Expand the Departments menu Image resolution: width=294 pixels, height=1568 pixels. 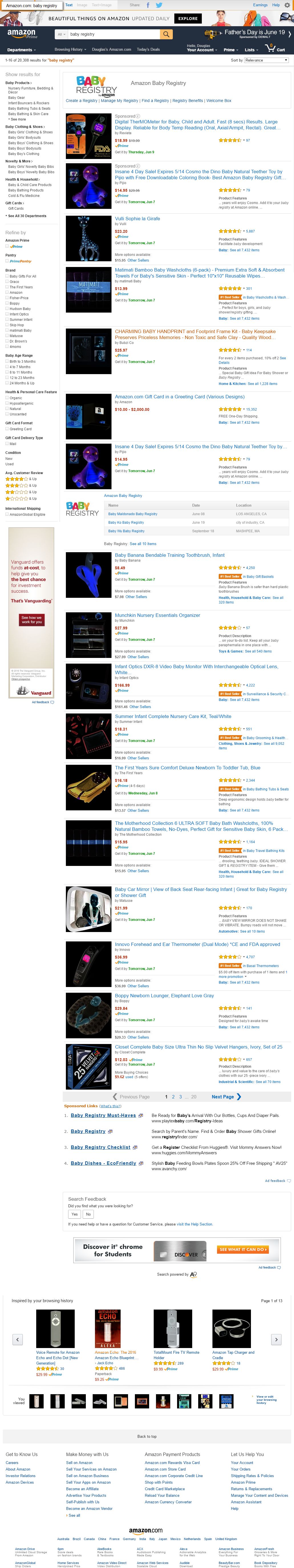point(21,50)
